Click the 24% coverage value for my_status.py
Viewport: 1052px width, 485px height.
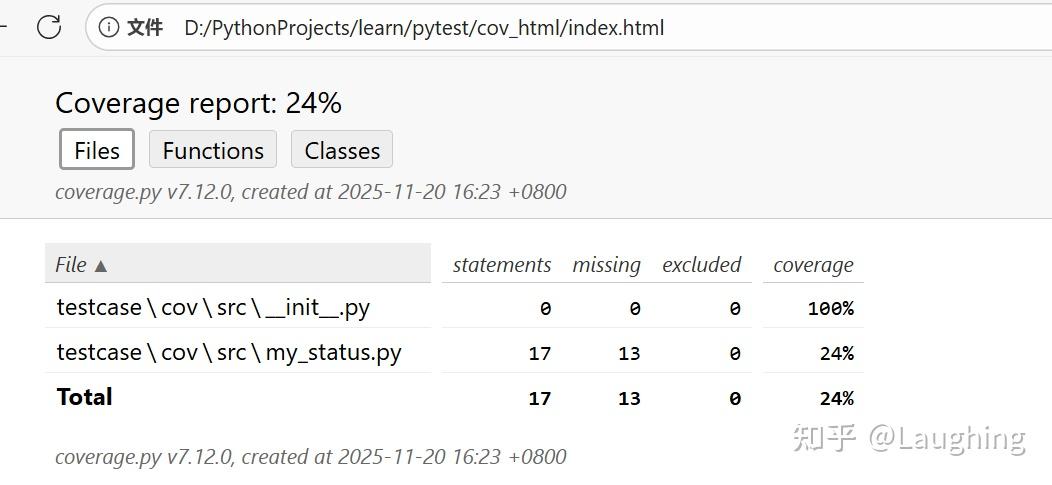pos(836,353)
